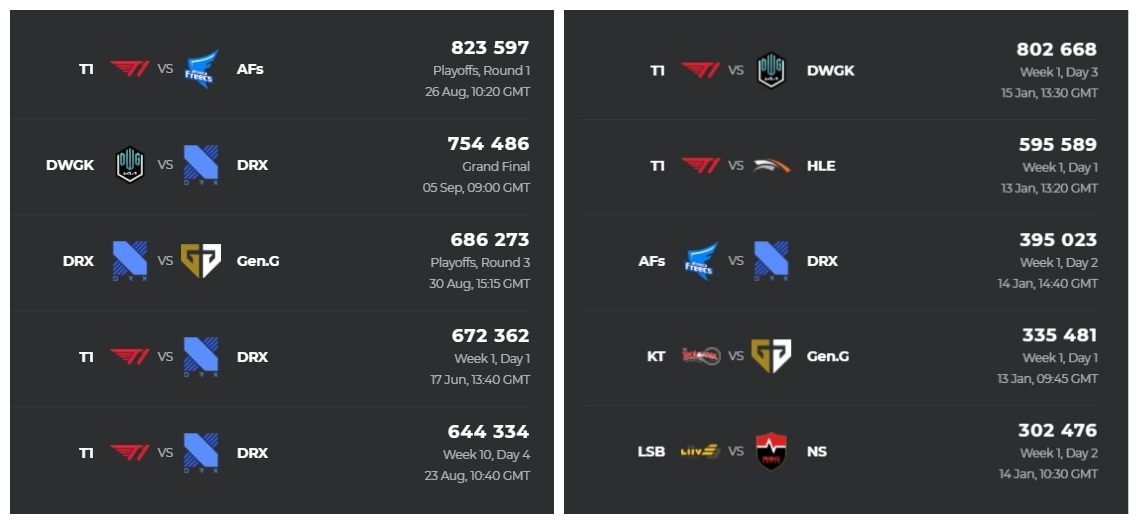Click the DWG KIA logo beside DWGK in Grand Final
The height and width of the screenshot is (524, 1139).
pyautogui.click(x=130, y=165)
